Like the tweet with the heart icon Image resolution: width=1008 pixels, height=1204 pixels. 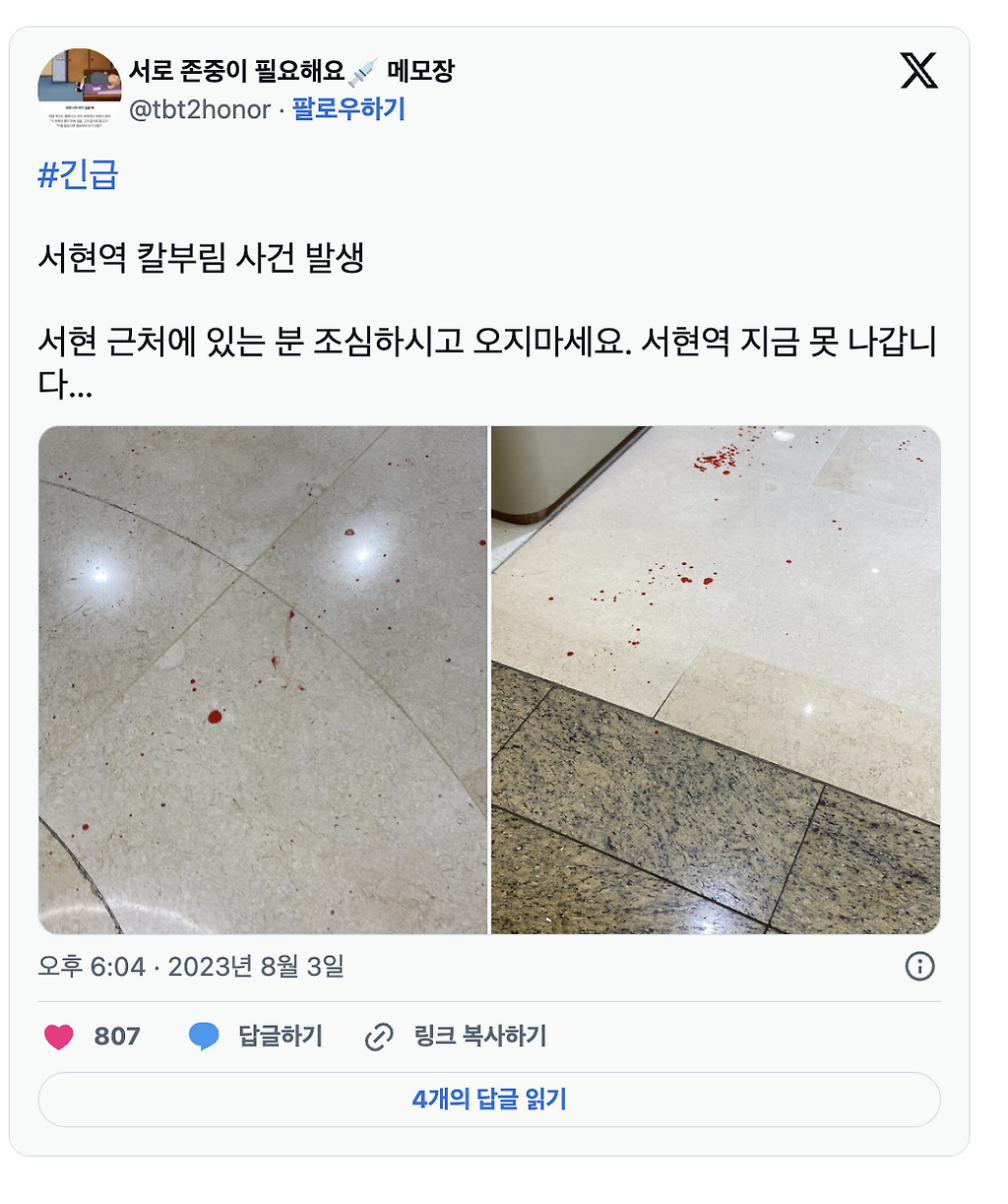coord(59,1037)
